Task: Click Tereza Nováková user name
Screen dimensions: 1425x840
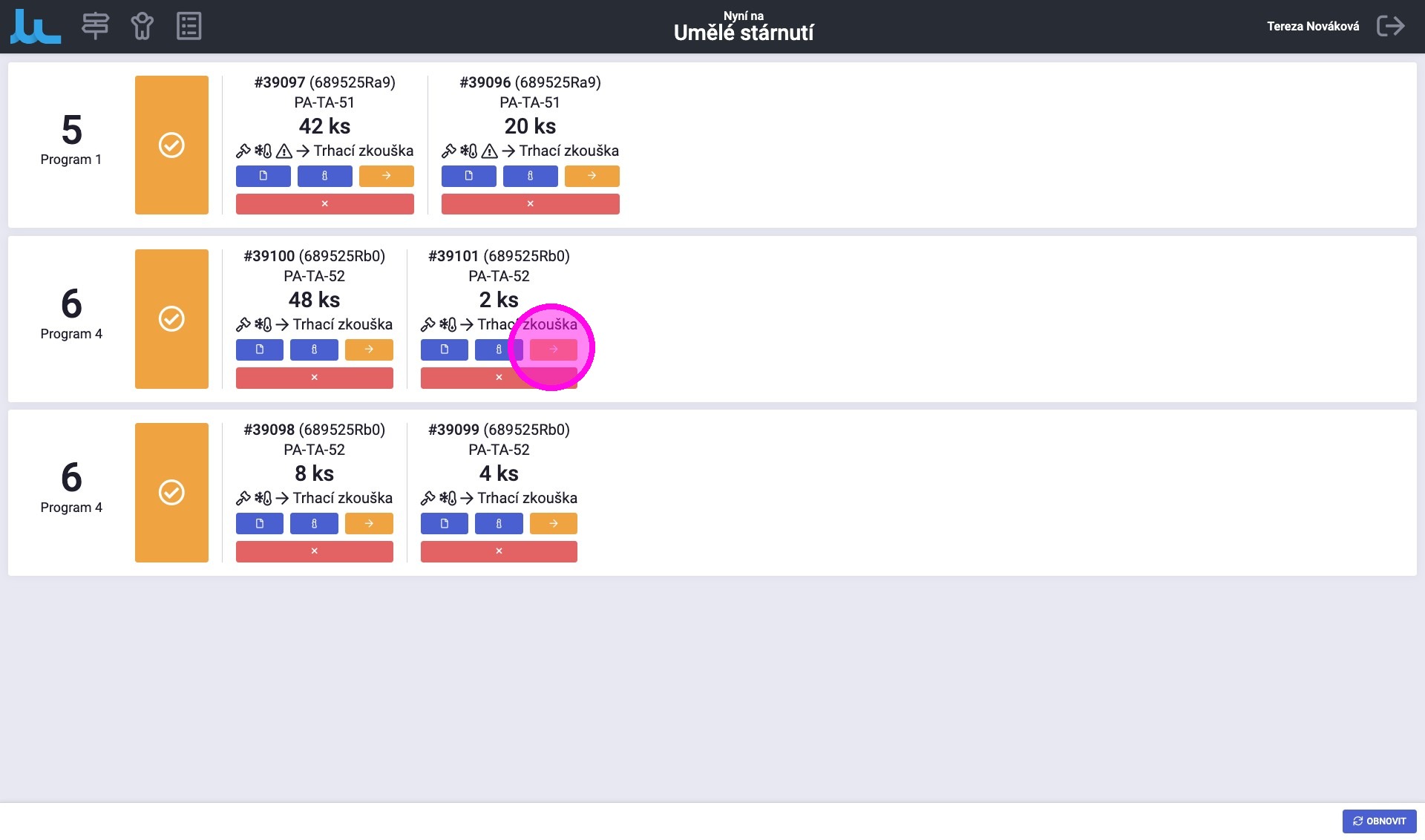Action: tap(1312, 26)
